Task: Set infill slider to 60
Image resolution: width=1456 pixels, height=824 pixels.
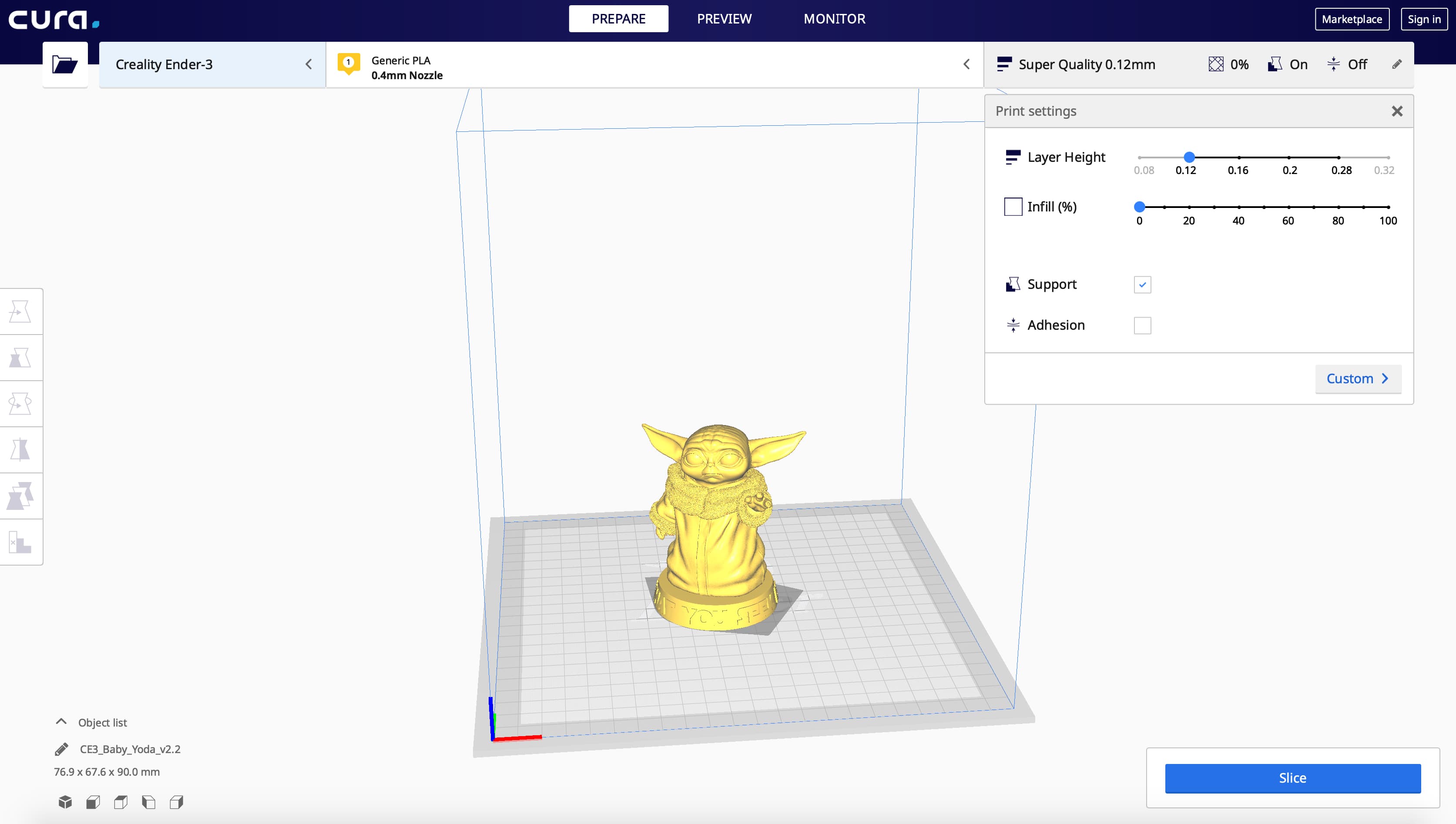Action: tap(1288, 207)
